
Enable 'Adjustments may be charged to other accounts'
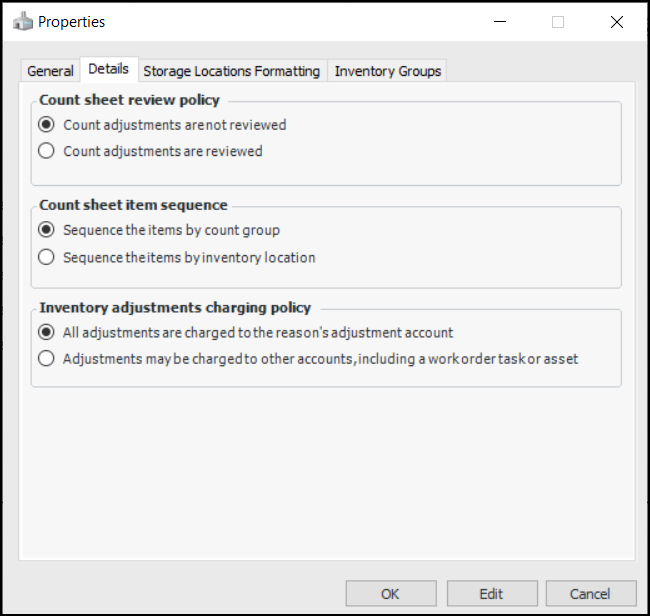click(46, 359)
